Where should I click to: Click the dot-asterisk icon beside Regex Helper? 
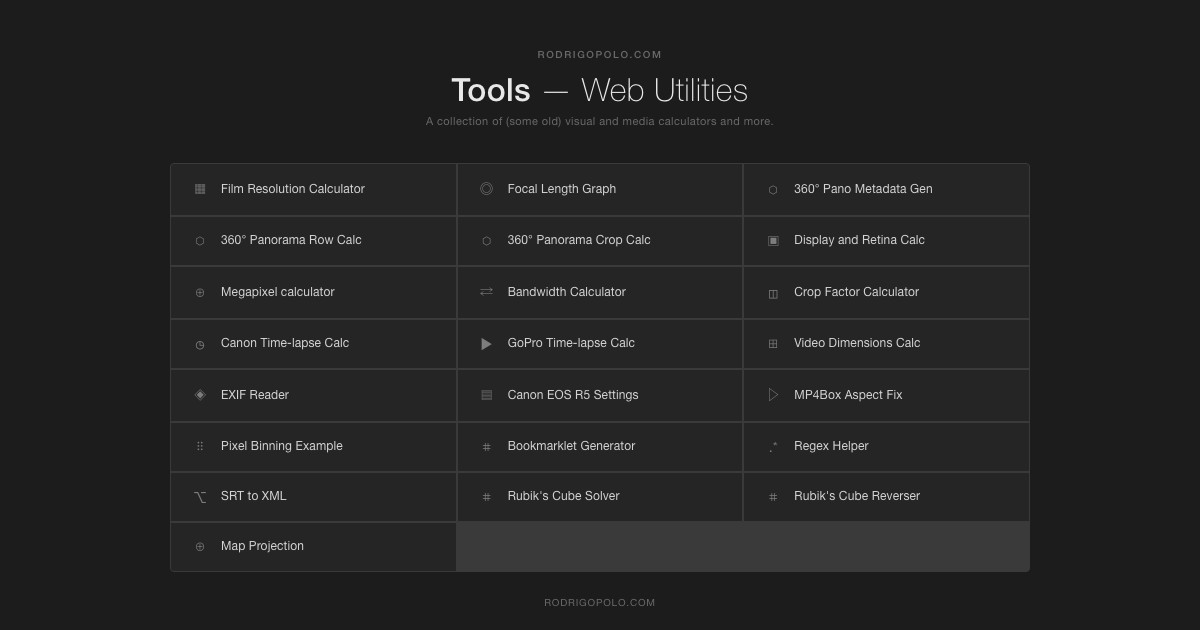[x=773, y=447]
